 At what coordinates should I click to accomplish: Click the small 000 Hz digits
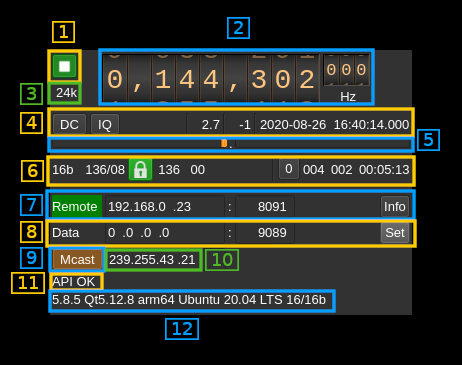pyautogui.click(x=346, y=70)
